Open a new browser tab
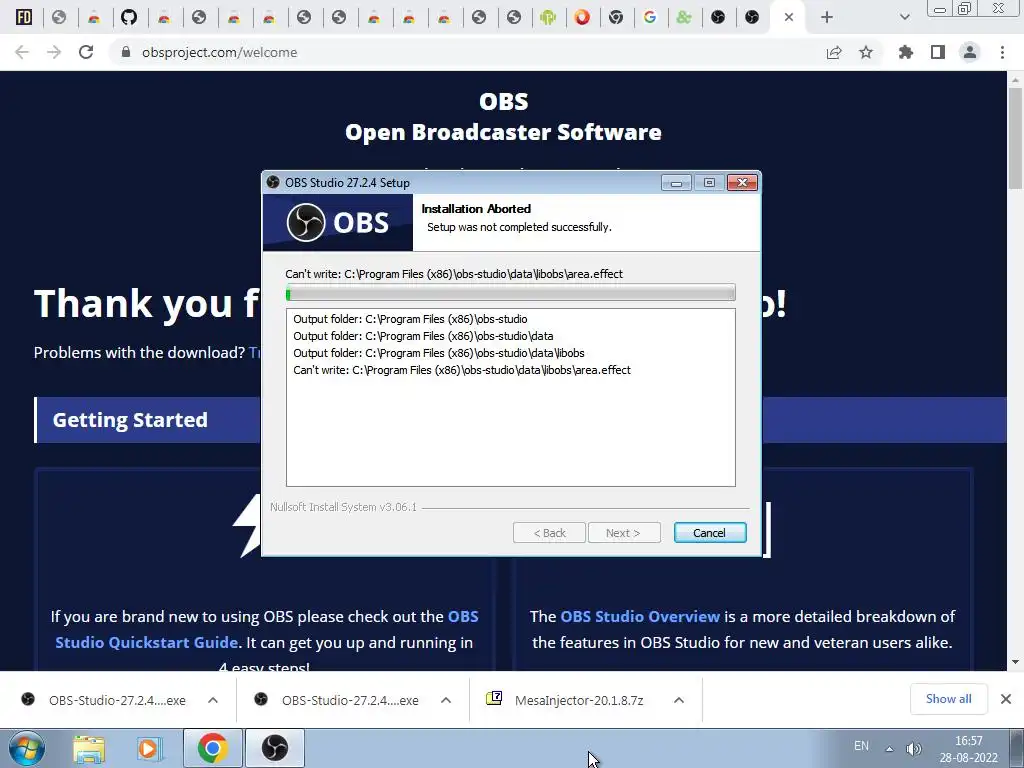This screenshot has height=768, width=1024. click(x=827, y=17)
